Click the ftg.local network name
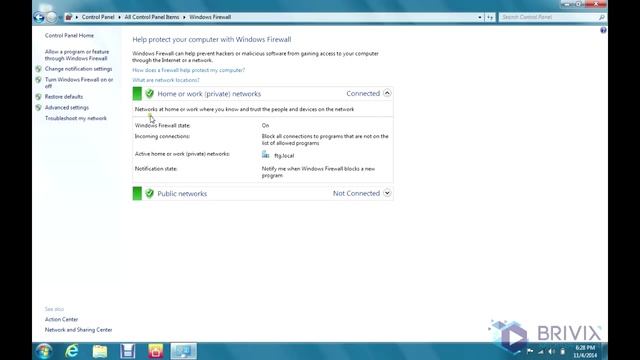This screenshot has width=640, height=360. click(x=284, y=156)
